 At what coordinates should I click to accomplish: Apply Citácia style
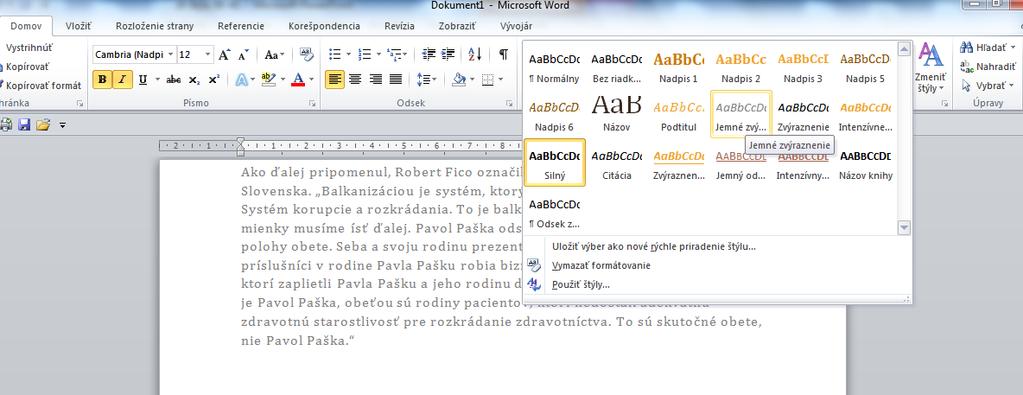617,163
